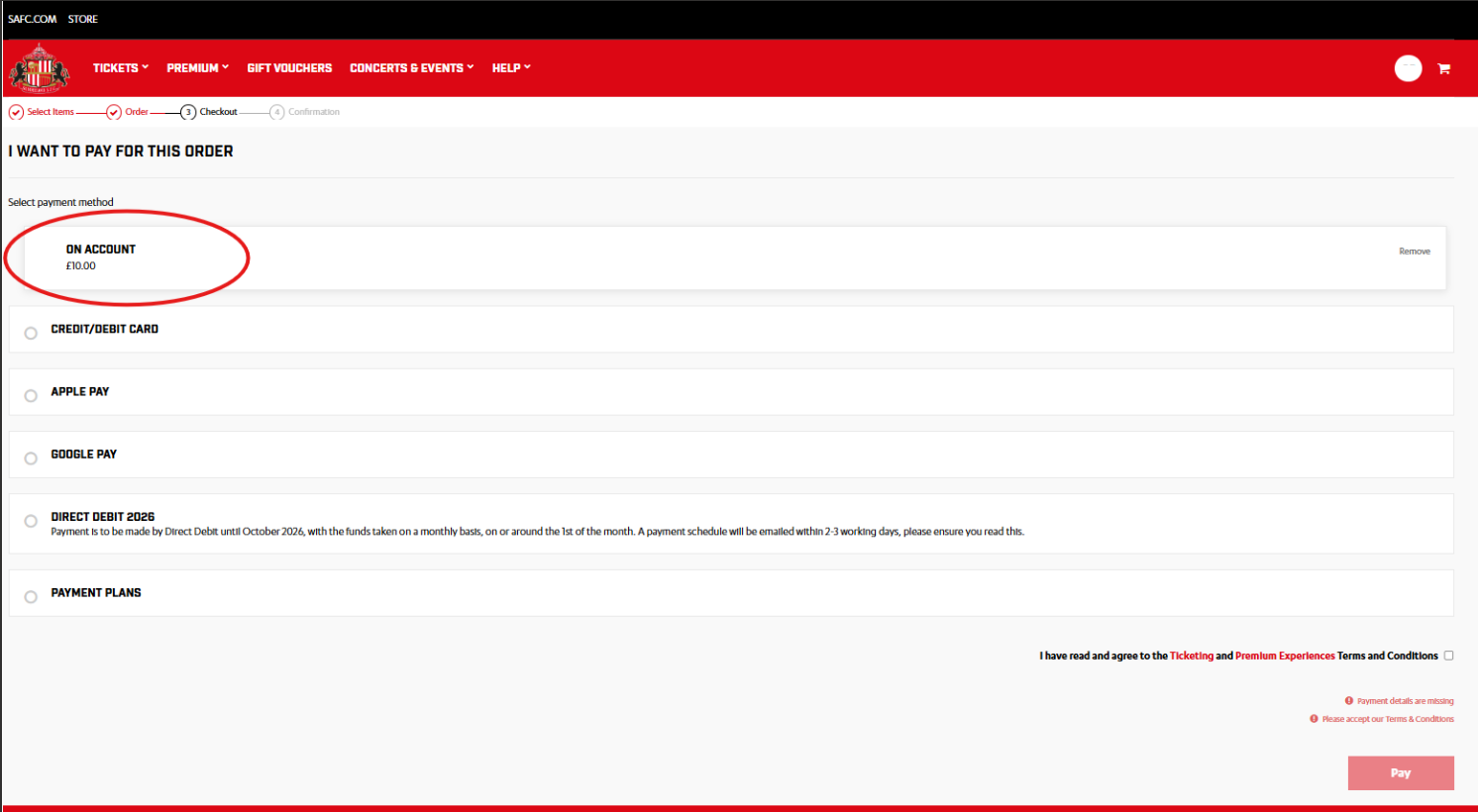Screen dimensions: 1478x812
Task: Remove the On Account payment
Action: point(1414,252)
